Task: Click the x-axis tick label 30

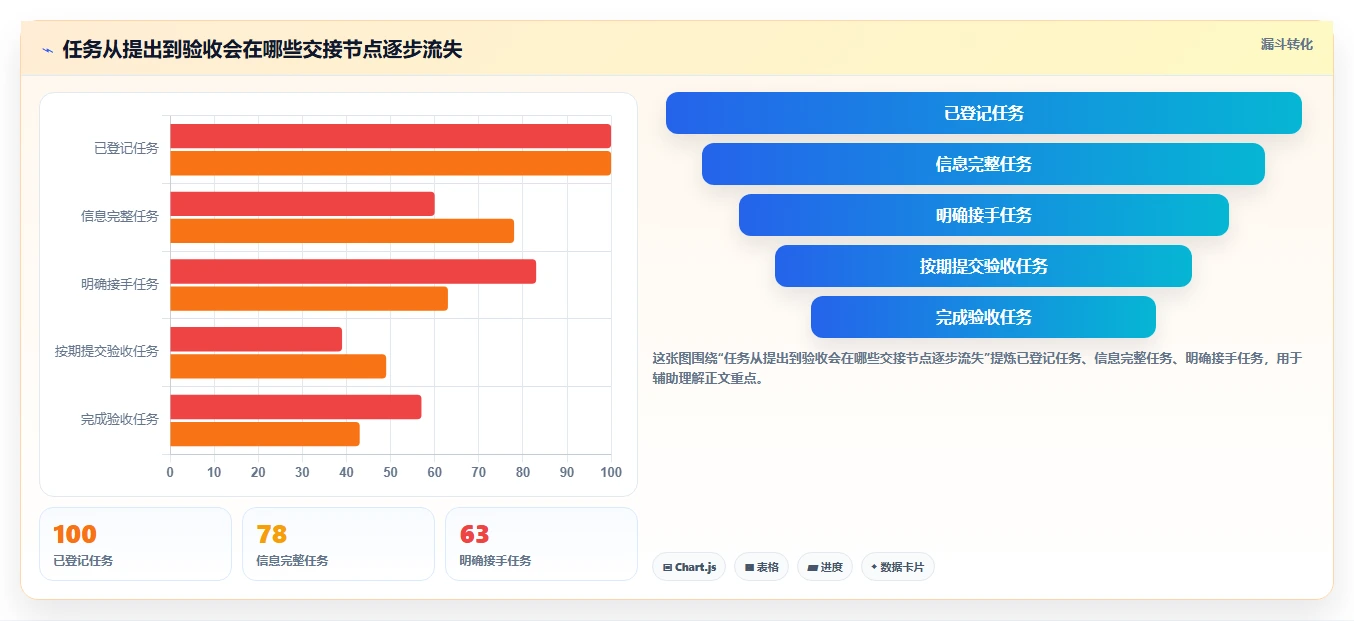Action: pyautogui.click(x=302, y=472)
